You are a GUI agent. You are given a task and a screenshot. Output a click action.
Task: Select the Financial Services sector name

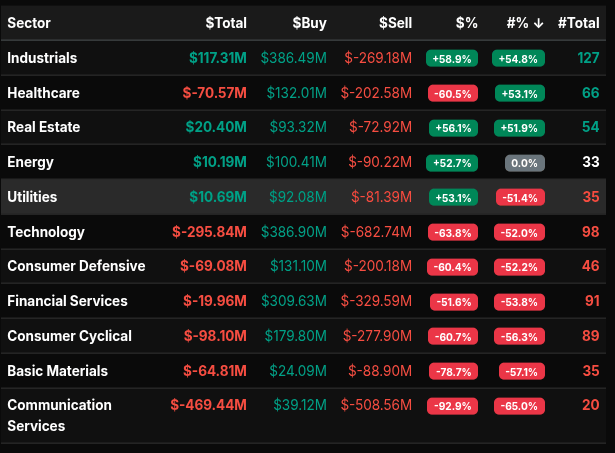tap(67, 301)
